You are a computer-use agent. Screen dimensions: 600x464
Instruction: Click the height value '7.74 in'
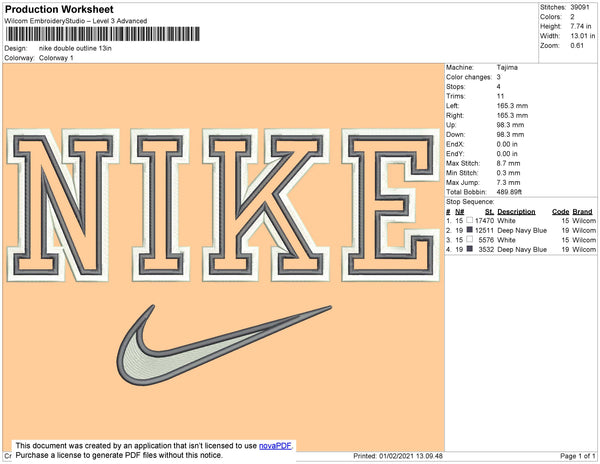581,26
